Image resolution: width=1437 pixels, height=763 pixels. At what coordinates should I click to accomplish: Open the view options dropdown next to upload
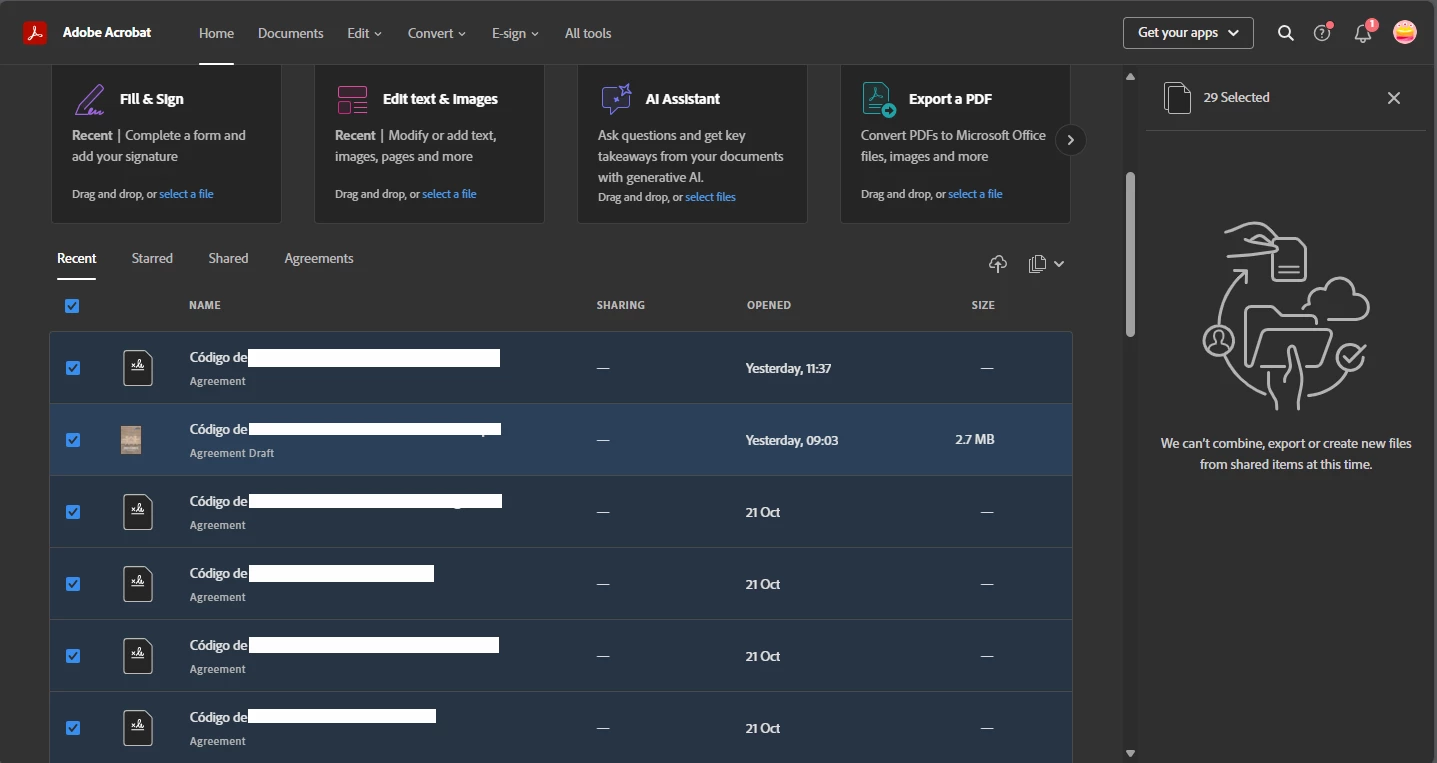[x=1046, y=264]
